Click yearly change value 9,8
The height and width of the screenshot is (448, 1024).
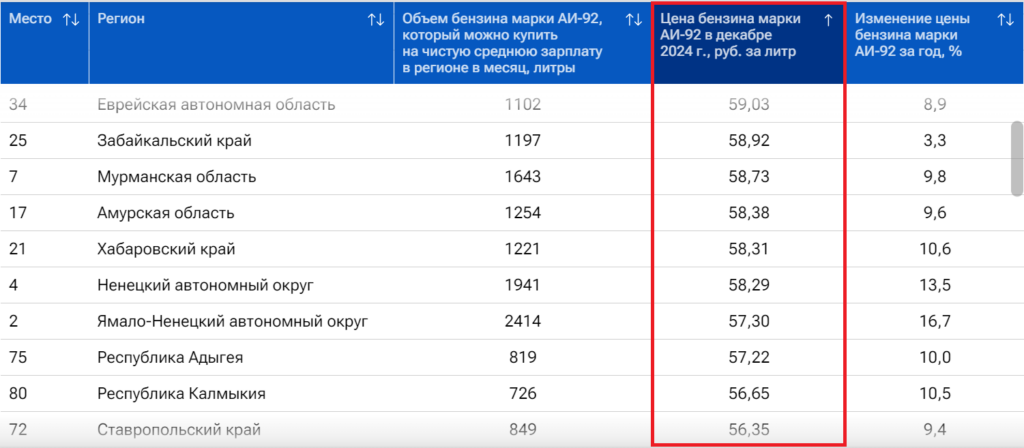point(935,177)
